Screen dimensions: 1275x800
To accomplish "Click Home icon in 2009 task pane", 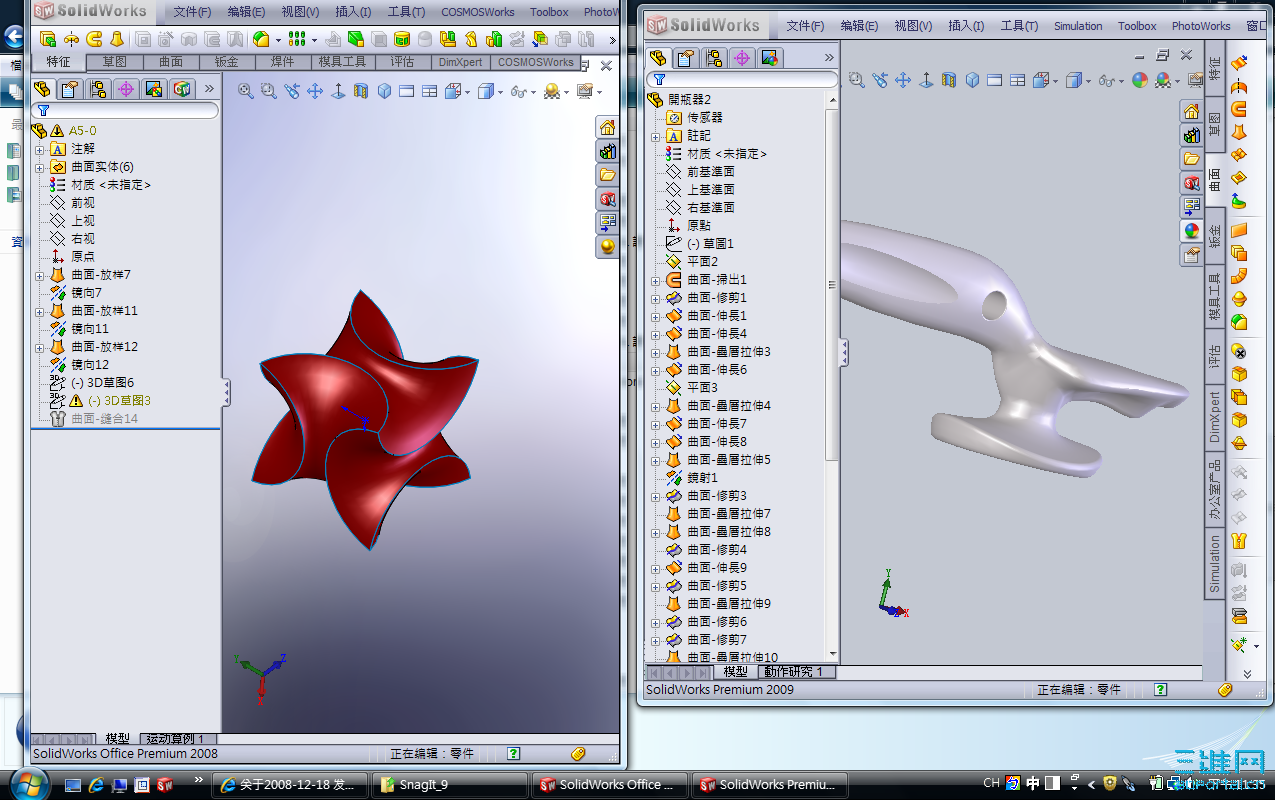I will (1191, 111).
